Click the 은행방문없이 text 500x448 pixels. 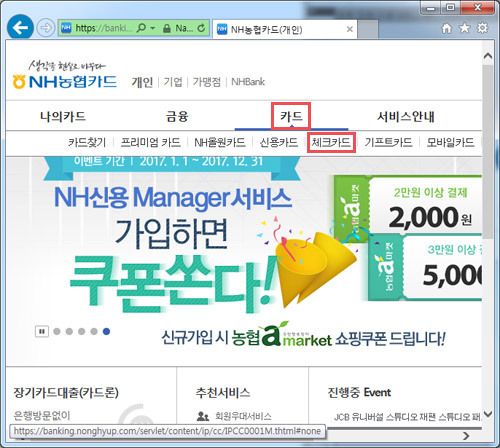[42, 416]
